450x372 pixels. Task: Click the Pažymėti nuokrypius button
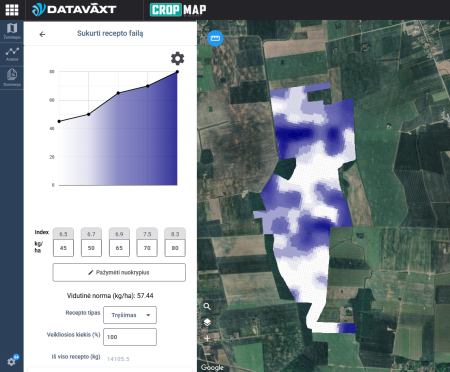119,272
